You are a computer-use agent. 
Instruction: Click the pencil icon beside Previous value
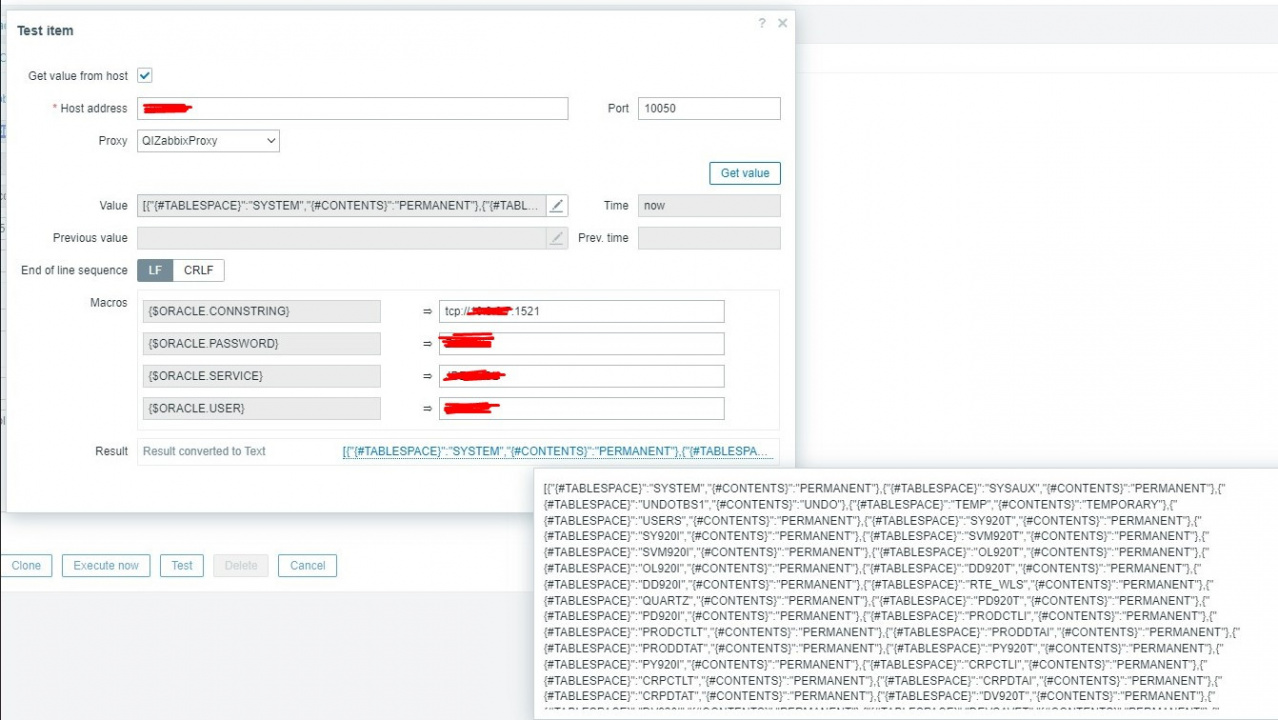(557, 238)
